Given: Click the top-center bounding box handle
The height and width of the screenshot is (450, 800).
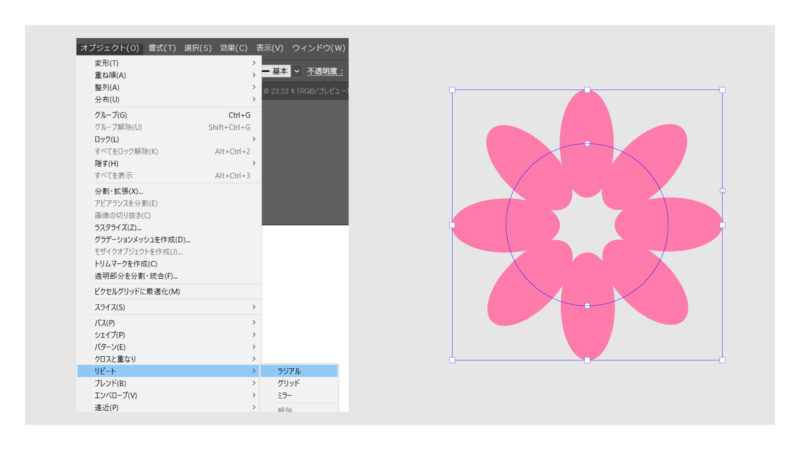Looking at the screenshot, I should [587, 90].
